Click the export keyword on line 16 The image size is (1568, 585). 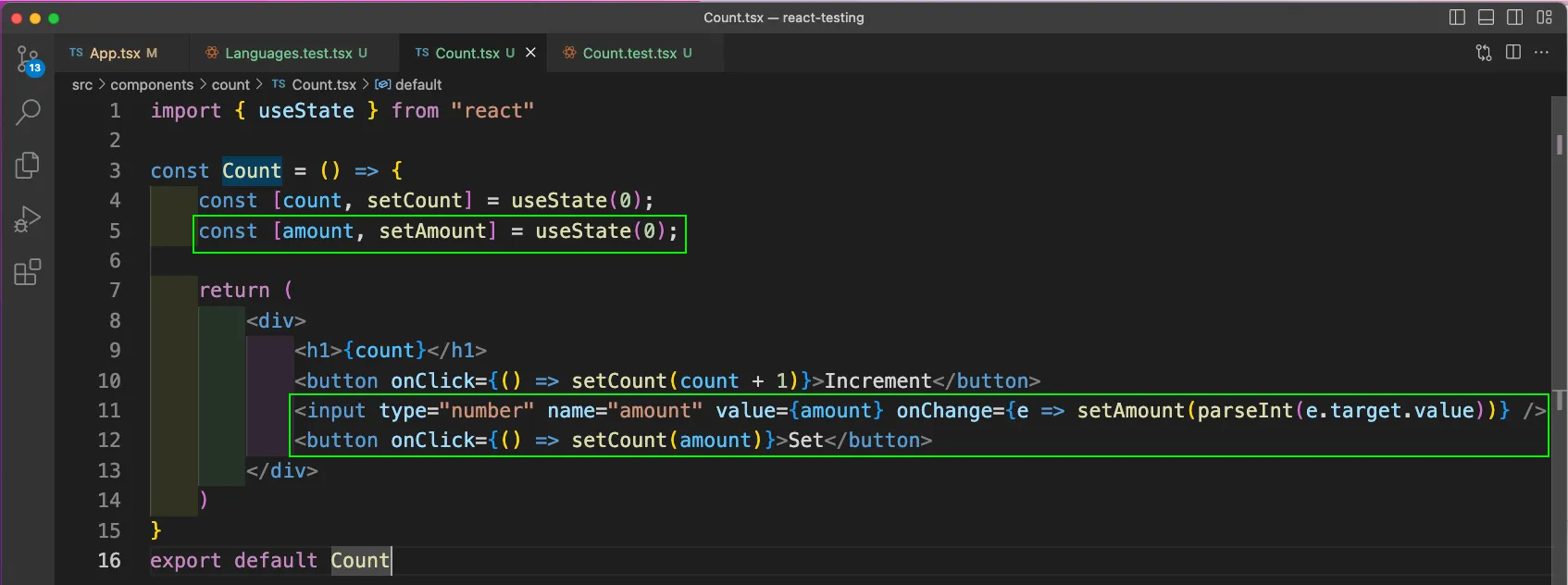tap(186, 560)
